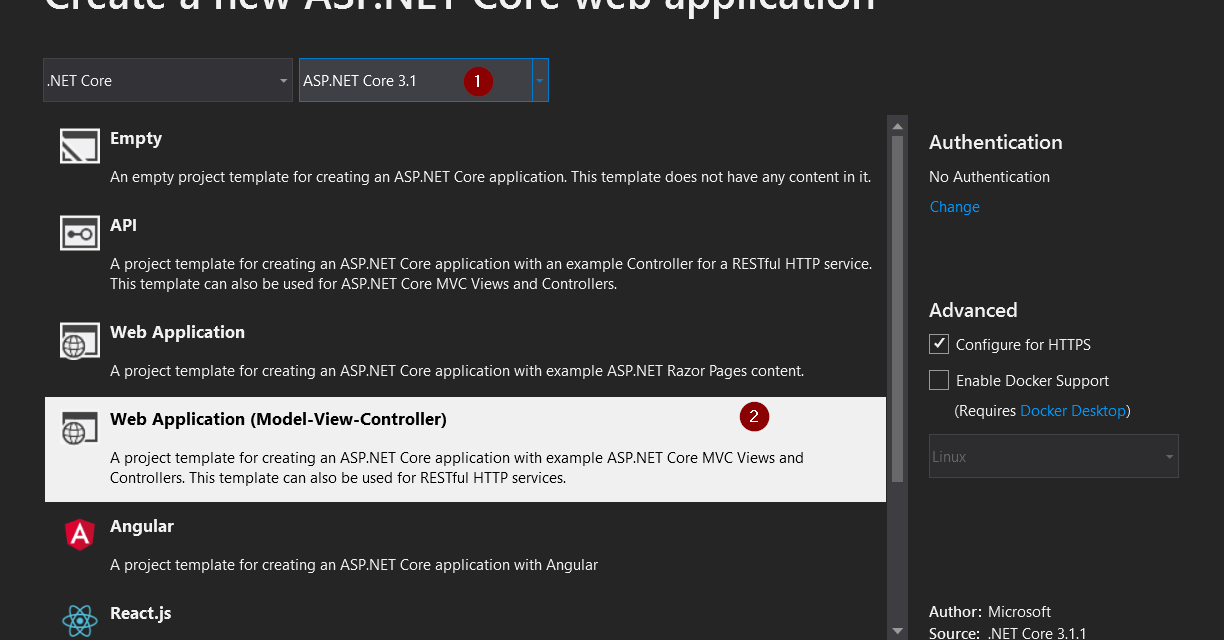Click the scroll down arrow of template list
The height and width of the screenshot is (640, 1224).
(897, 630)
